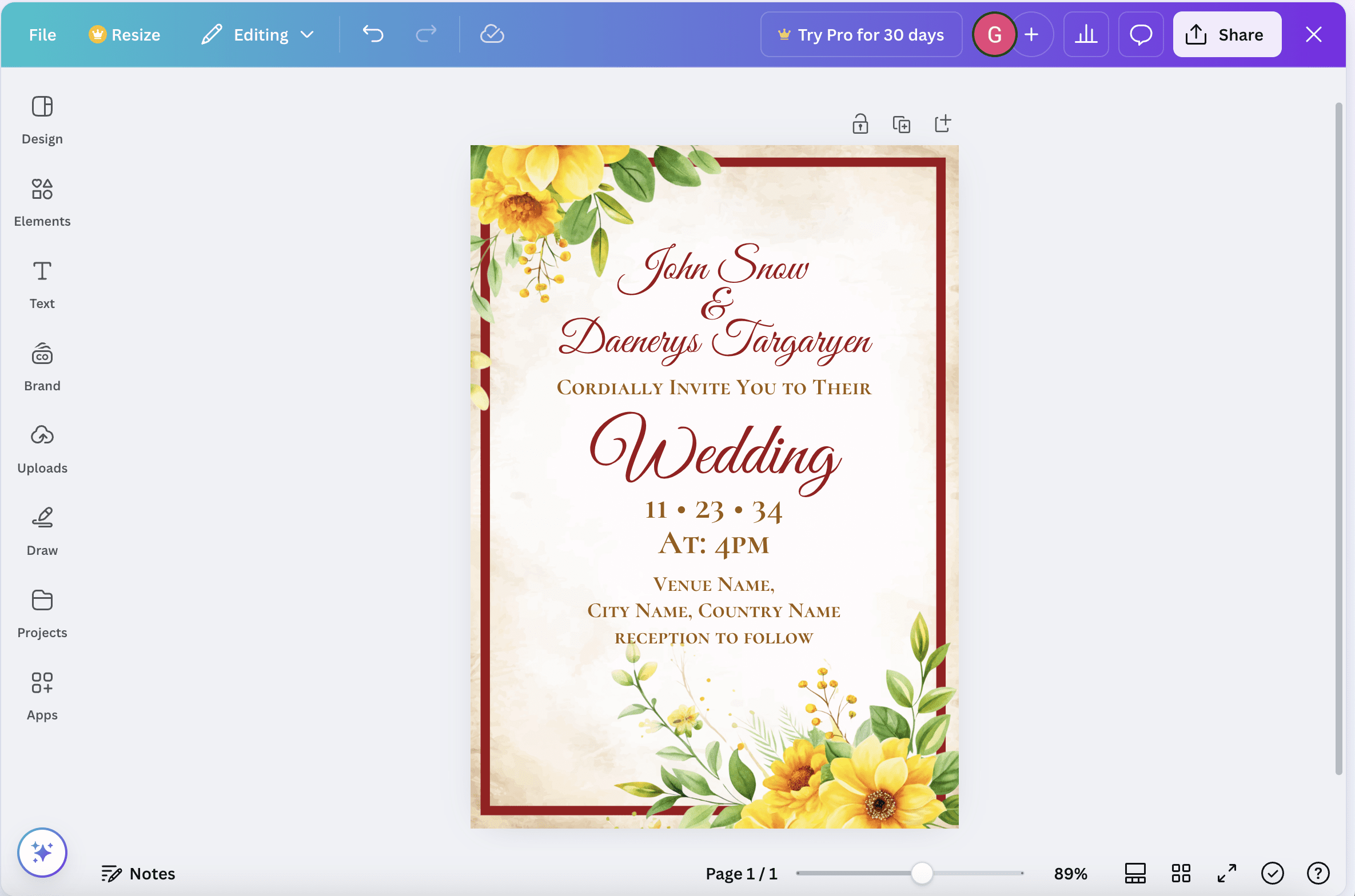Click the Share button
Image resolution: width=1355 pixels, height=896 pixels.
[x=1226, y=34]
